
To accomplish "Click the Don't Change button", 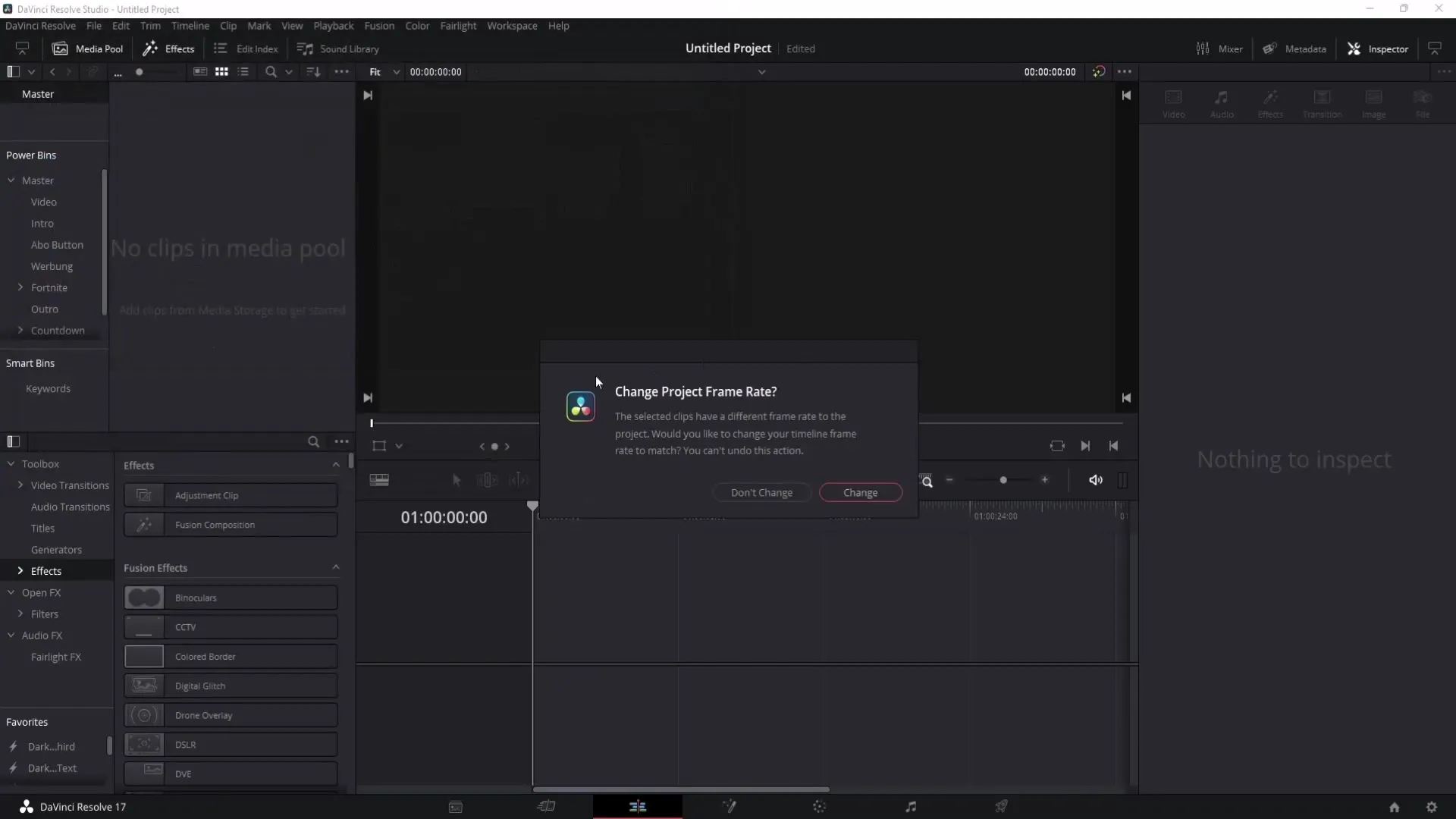I will click(761, 493).
